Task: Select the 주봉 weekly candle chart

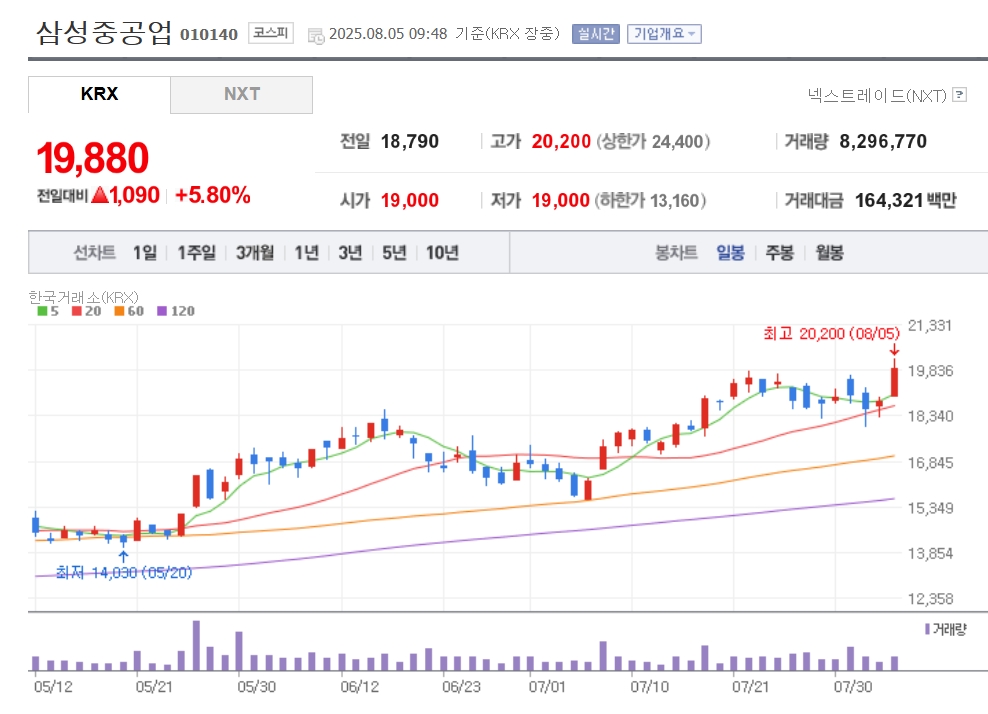Action: (x=779, y=253)
